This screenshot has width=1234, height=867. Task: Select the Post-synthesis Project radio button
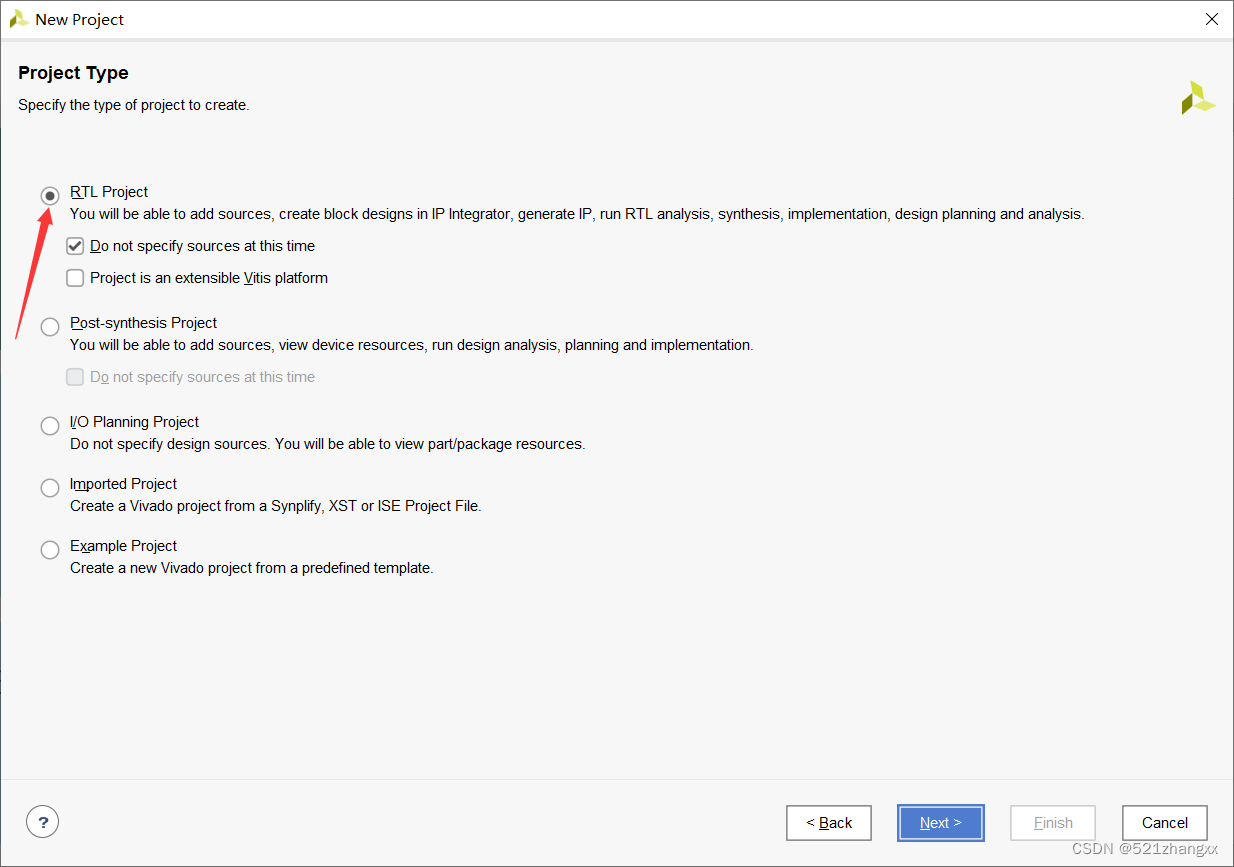point(50,326)
